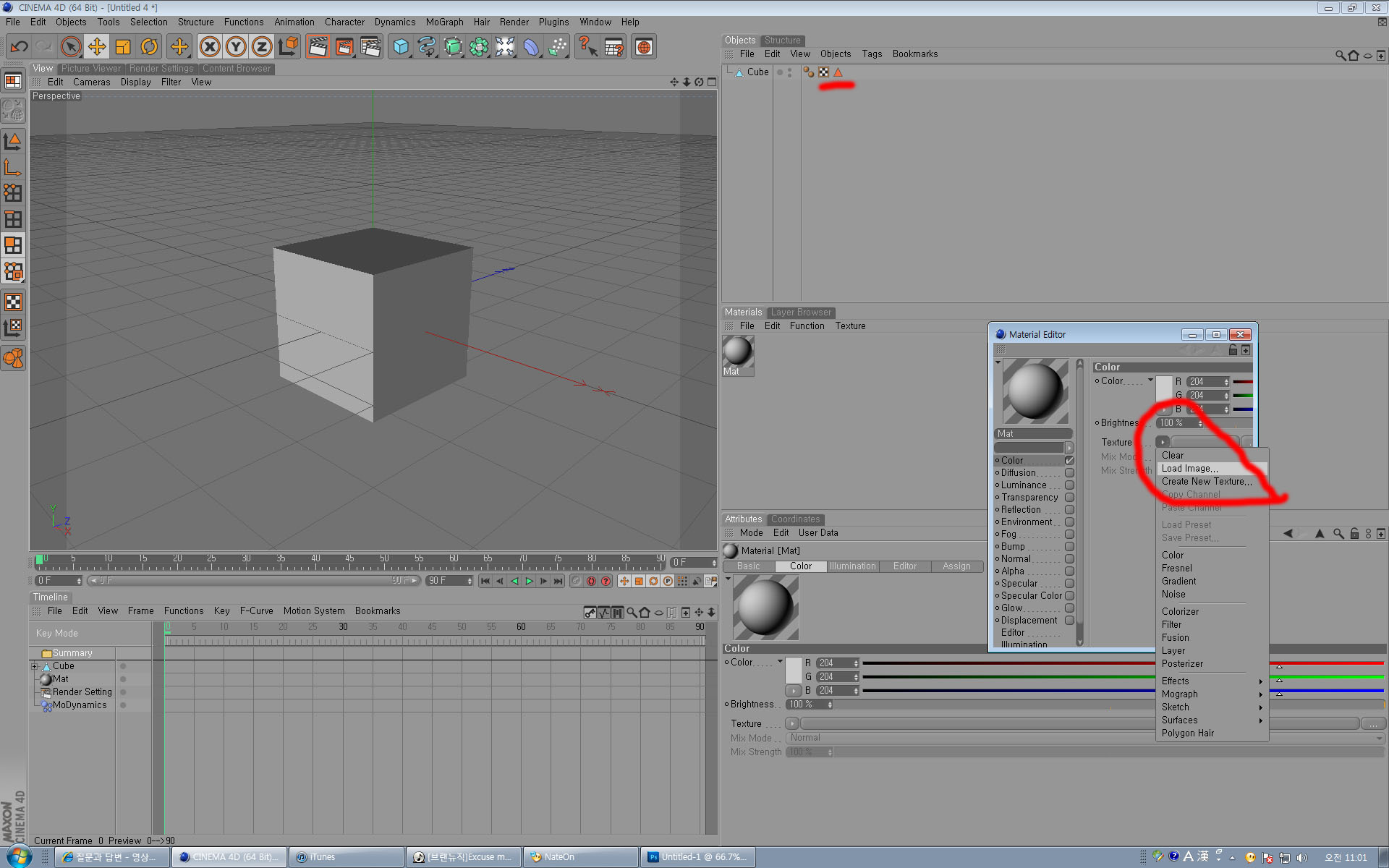
Task: Open the array/modeling objects icon
Action: coord(479,47)
